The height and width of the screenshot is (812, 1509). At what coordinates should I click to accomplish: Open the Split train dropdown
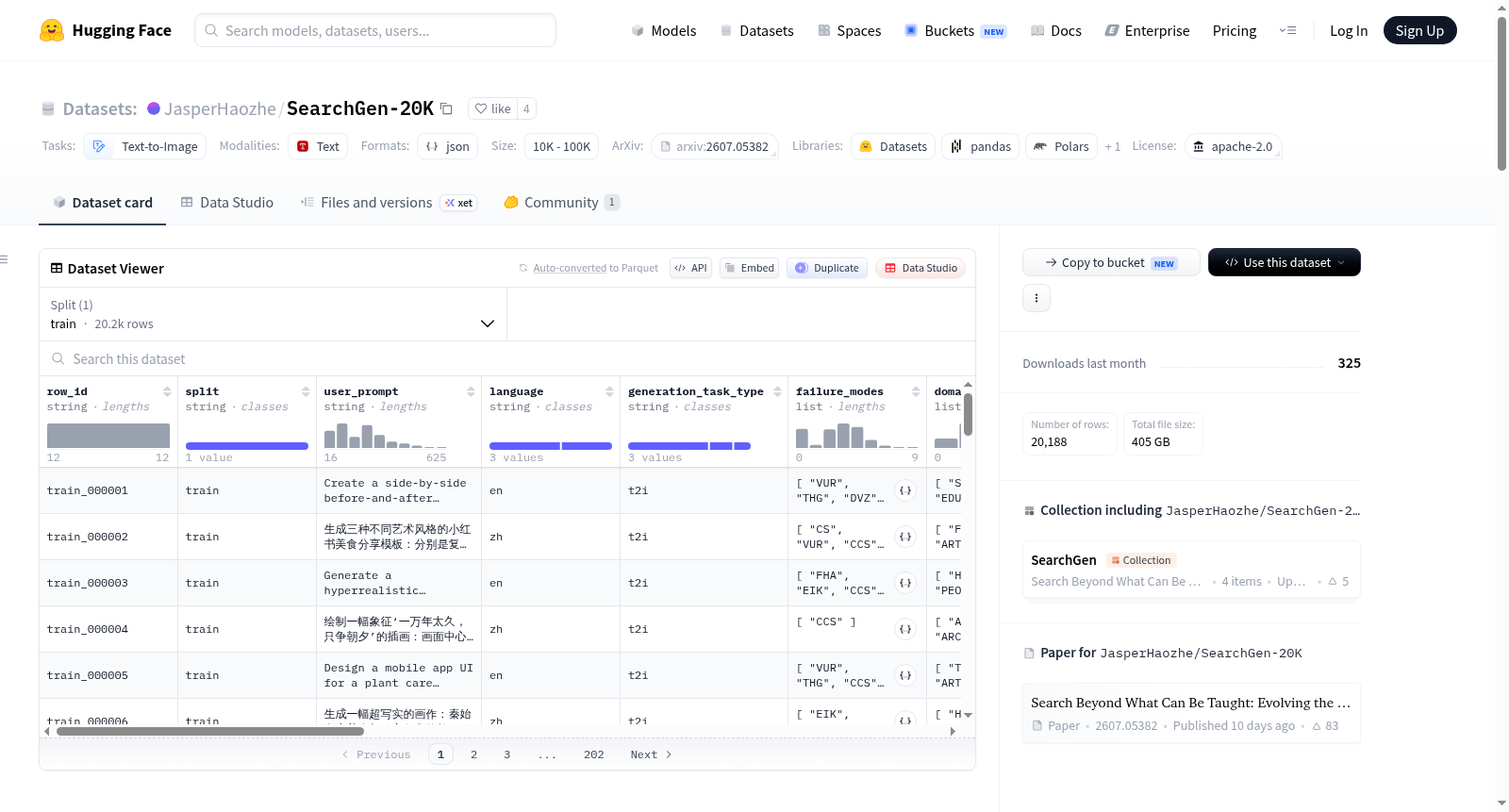tap(273, 314)
